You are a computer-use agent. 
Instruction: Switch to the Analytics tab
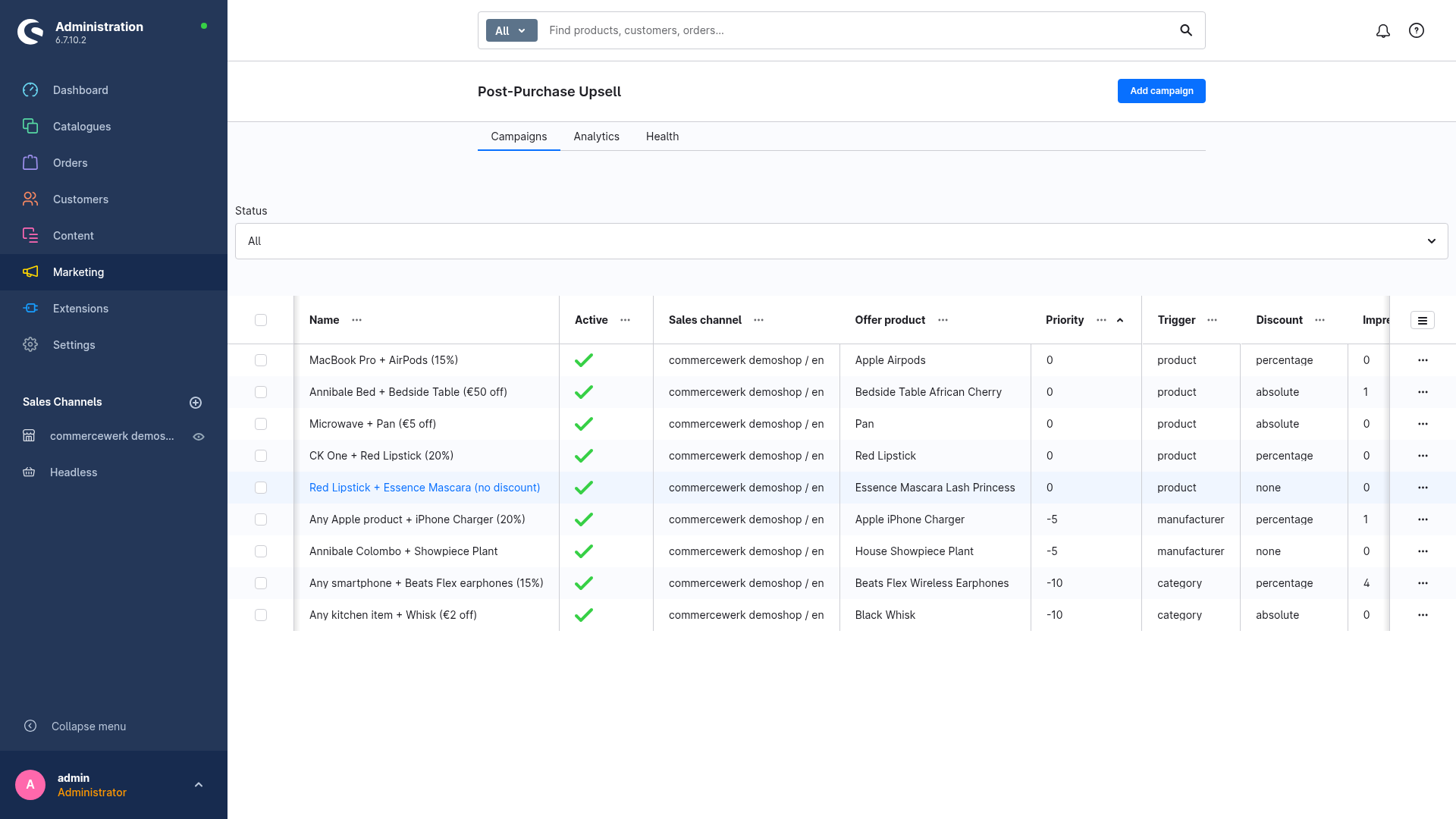[596, 136]
